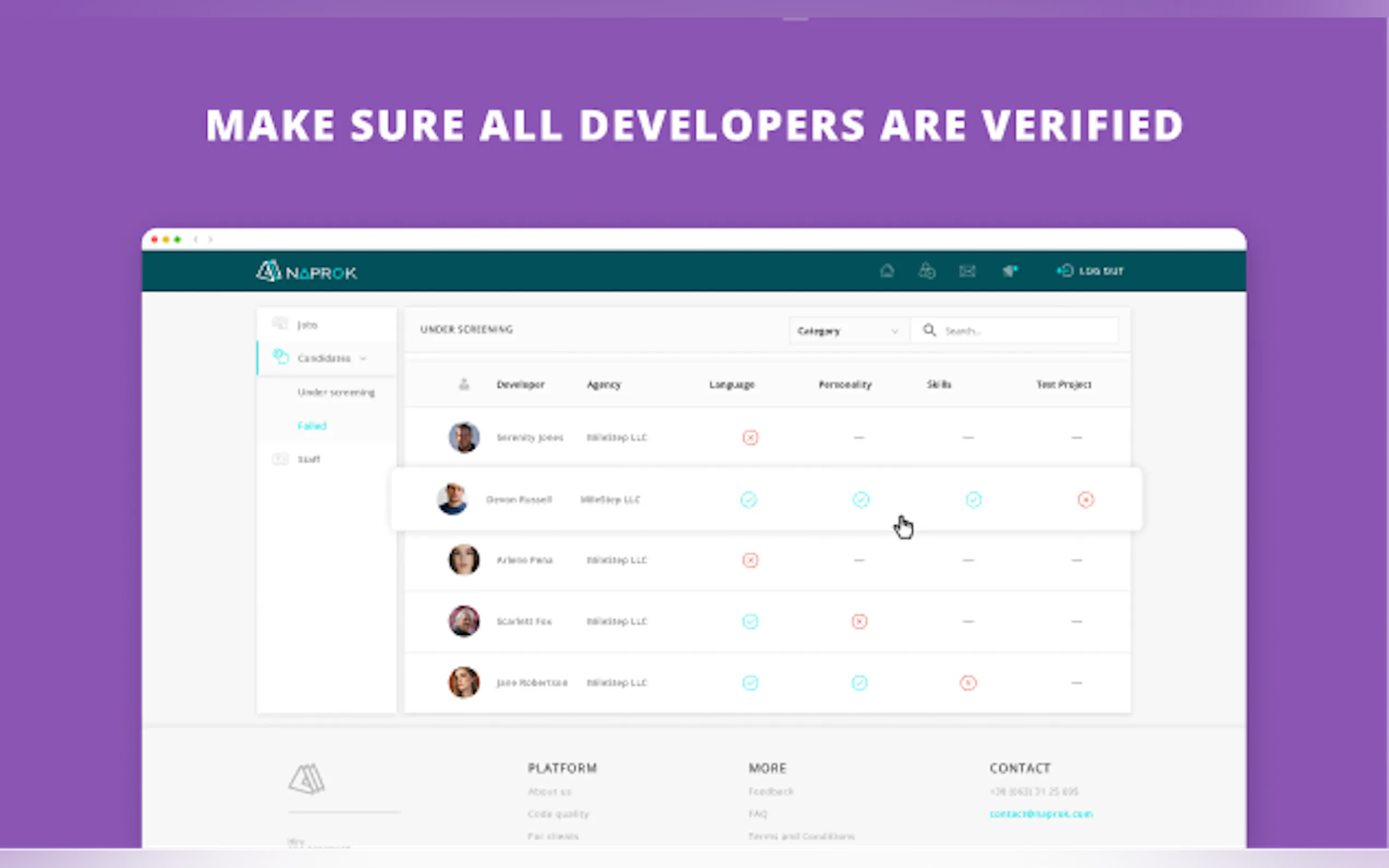Collapse the Candidates sidebar chevron
This screenshot has height=868, width=1389.
click(363, 359)
